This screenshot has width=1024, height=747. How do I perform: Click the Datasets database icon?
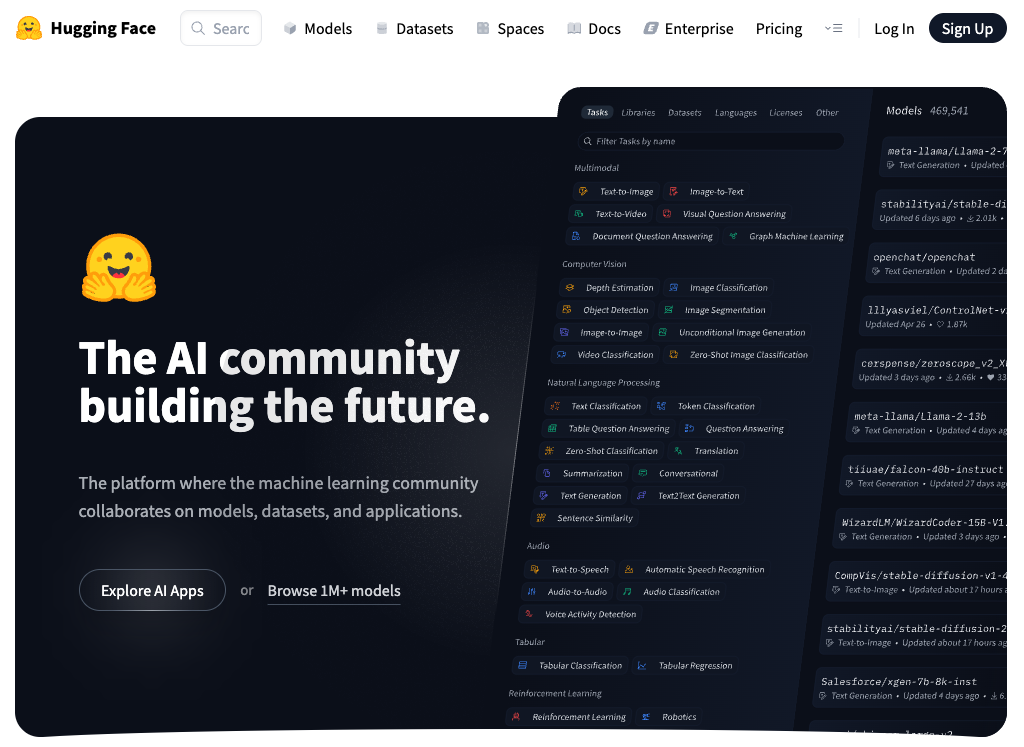click(x=382, y=28)
